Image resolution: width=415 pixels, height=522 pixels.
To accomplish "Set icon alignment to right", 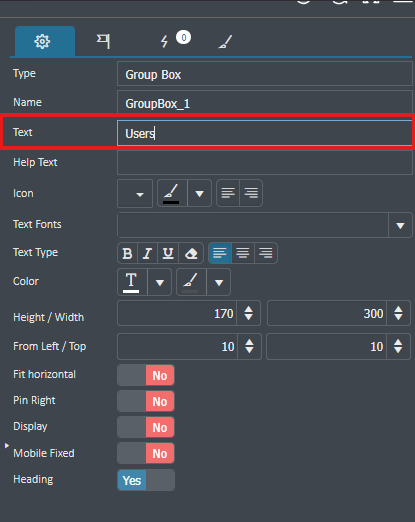I will tap(251, 193).
